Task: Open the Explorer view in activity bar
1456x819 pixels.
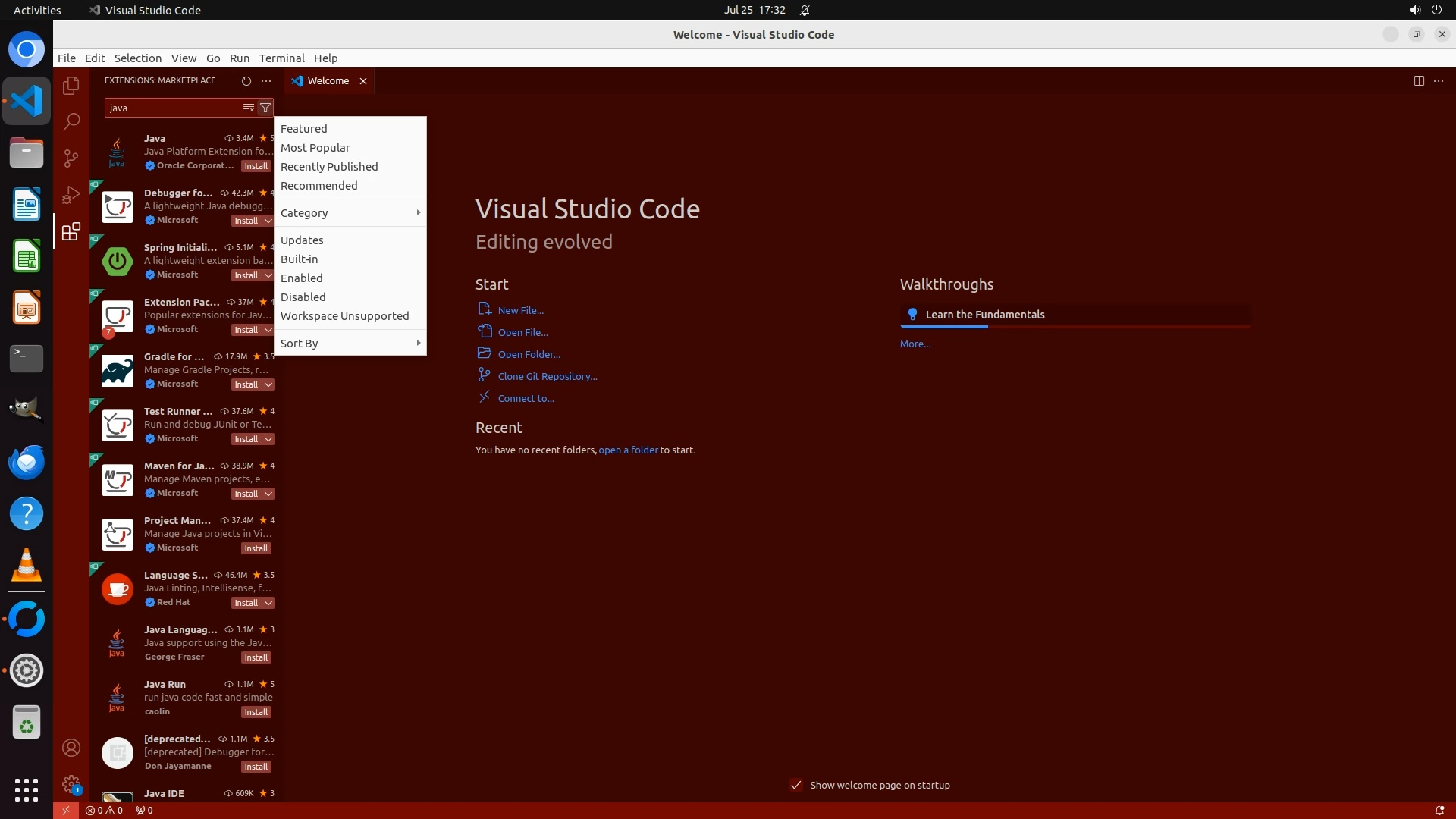Action: tap(71, 86)
